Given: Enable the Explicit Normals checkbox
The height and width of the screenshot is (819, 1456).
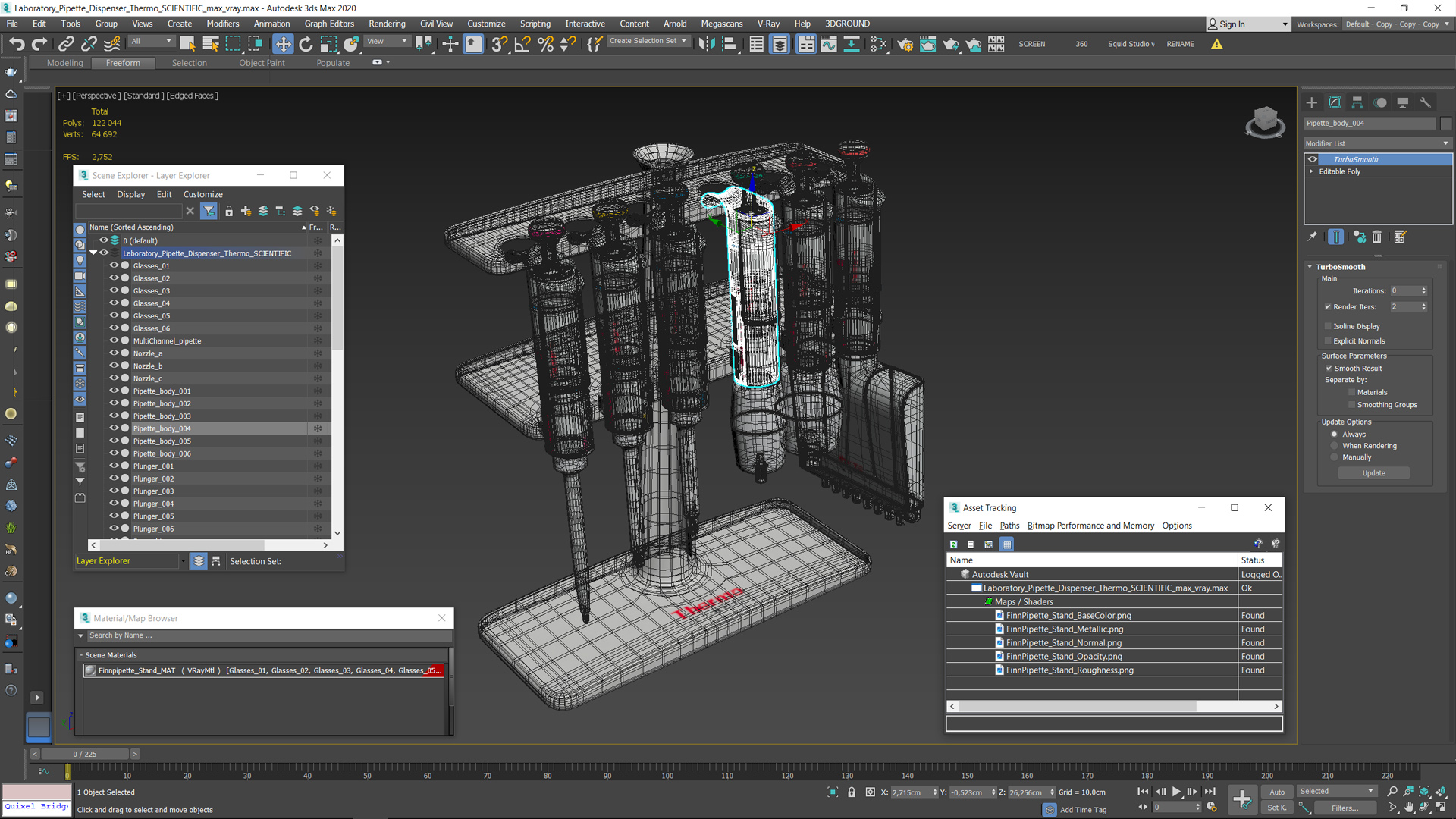Looking at the screenshot, I should 1328,341.
